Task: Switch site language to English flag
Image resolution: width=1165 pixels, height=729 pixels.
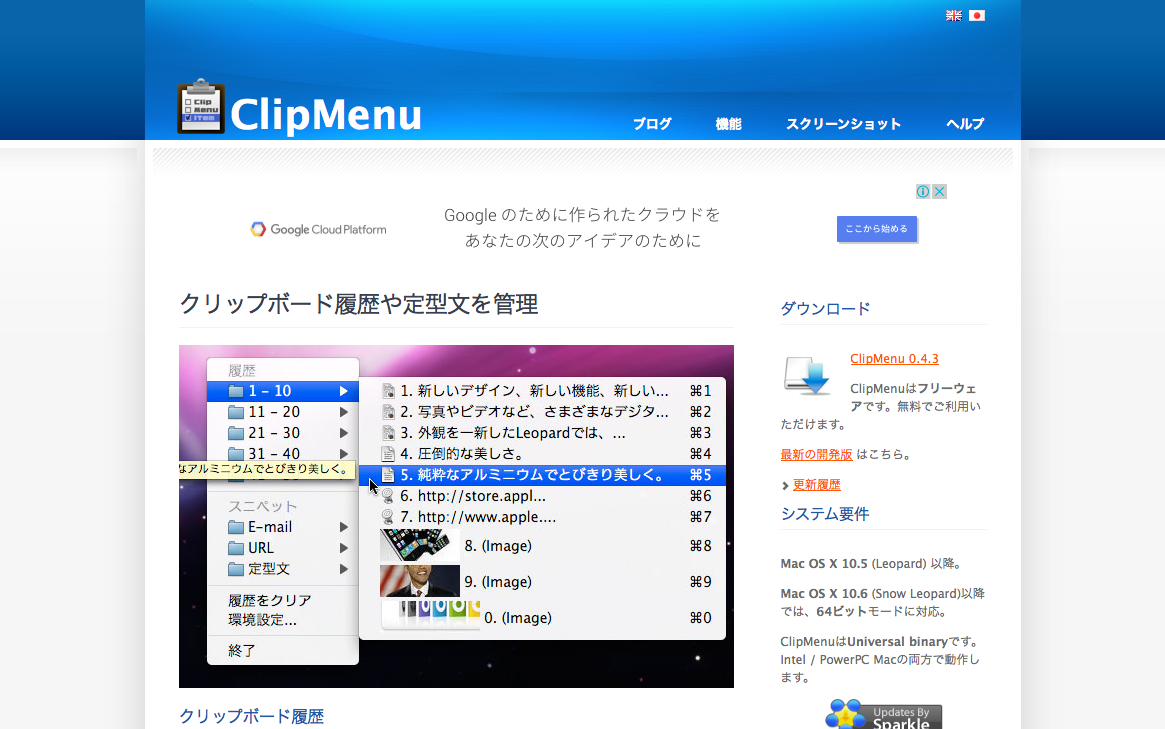Action: tap(953, 16)
